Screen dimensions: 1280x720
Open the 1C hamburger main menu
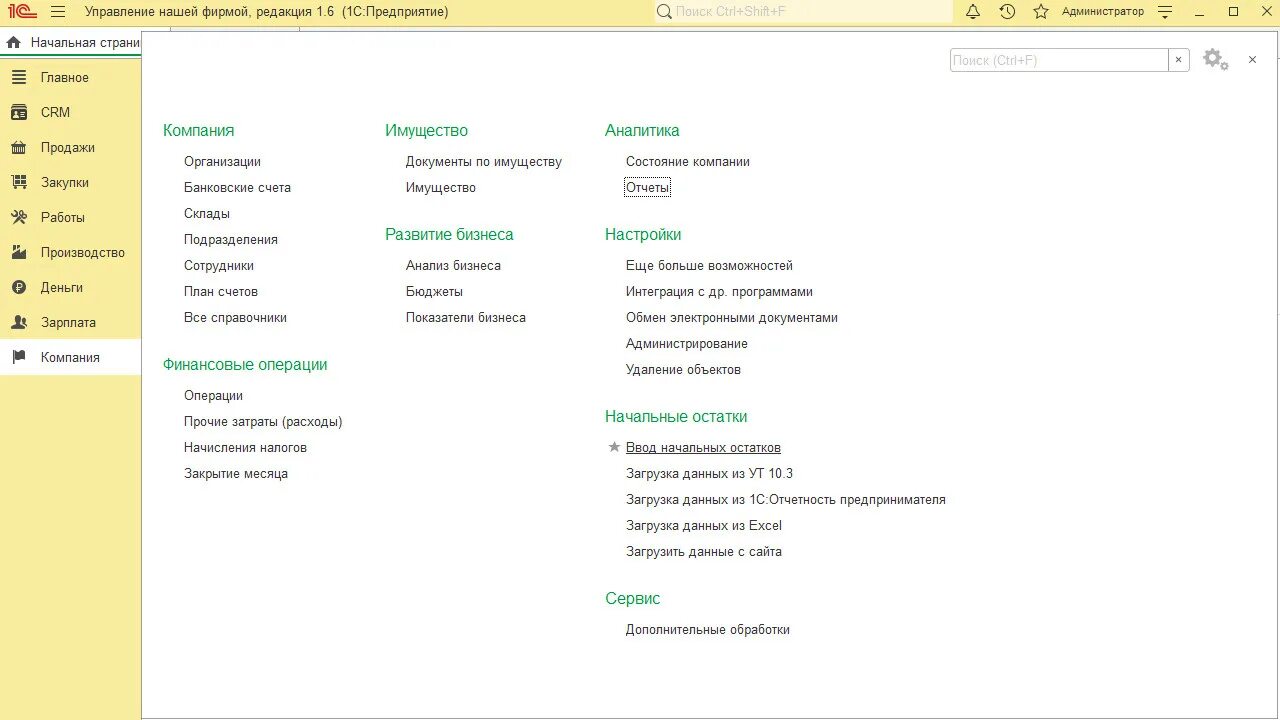[x=58, y=12]
